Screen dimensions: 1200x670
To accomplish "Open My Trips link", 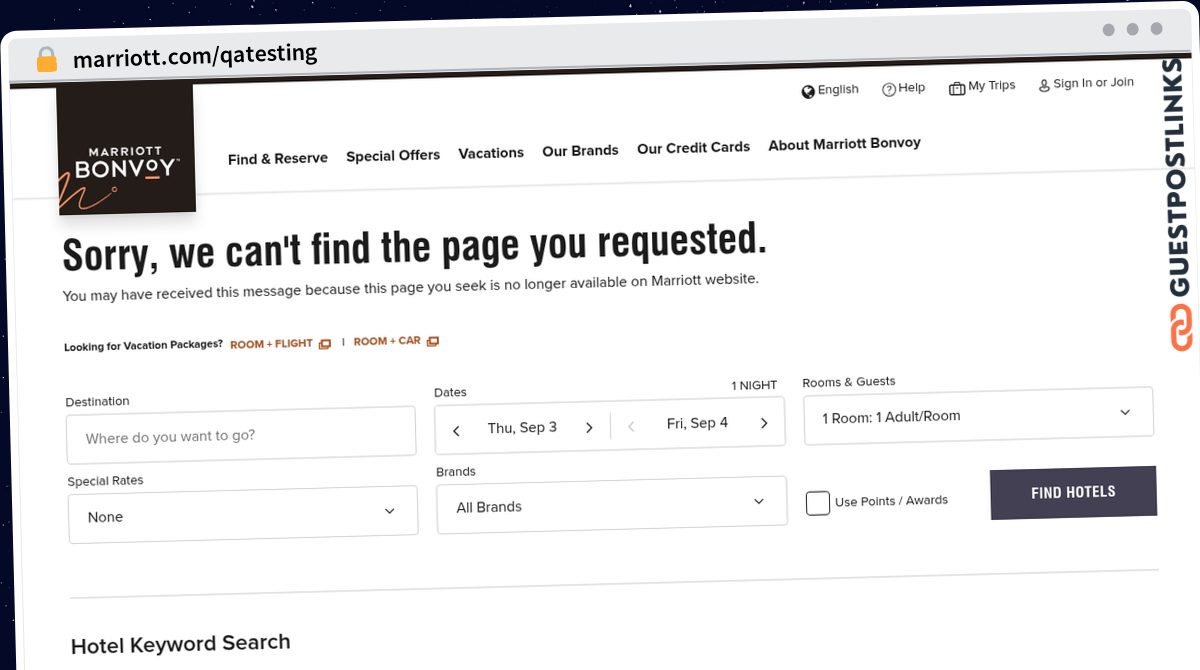I will pos(992,86).
